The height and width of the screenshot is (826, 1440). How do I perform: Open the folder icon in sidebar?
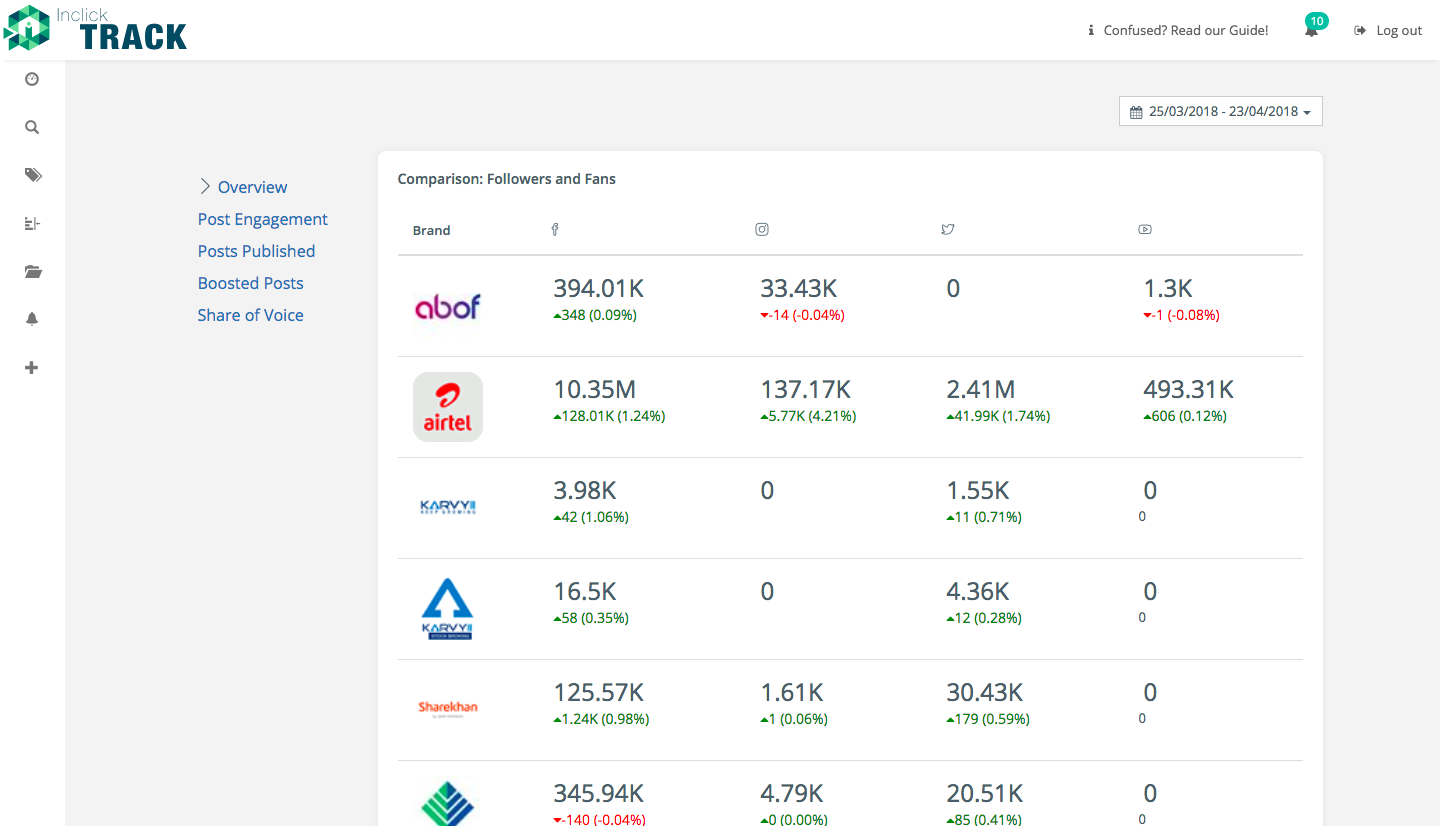(33, 271)
